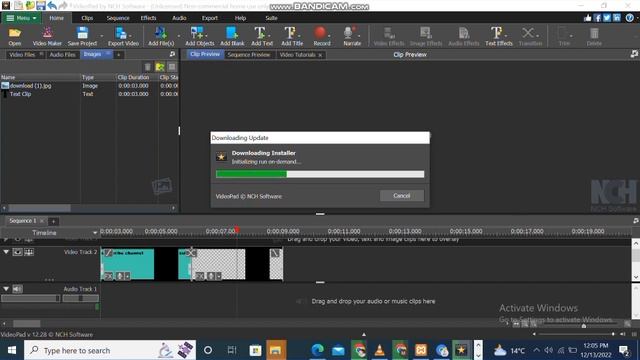Adjust the Audio Track 1 volume slider
Image resolution: width=640 pixels, height=360 pixels.
click(31, 298)
